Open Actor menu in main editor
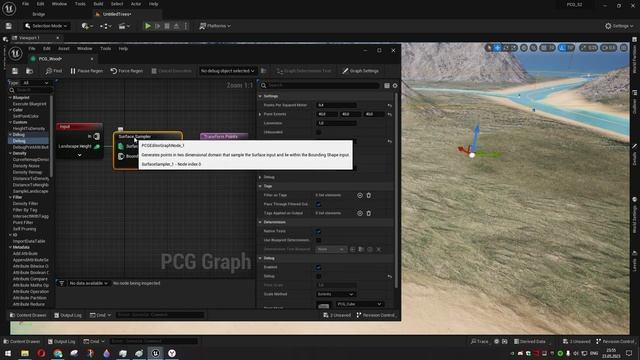 click(136, 4)
